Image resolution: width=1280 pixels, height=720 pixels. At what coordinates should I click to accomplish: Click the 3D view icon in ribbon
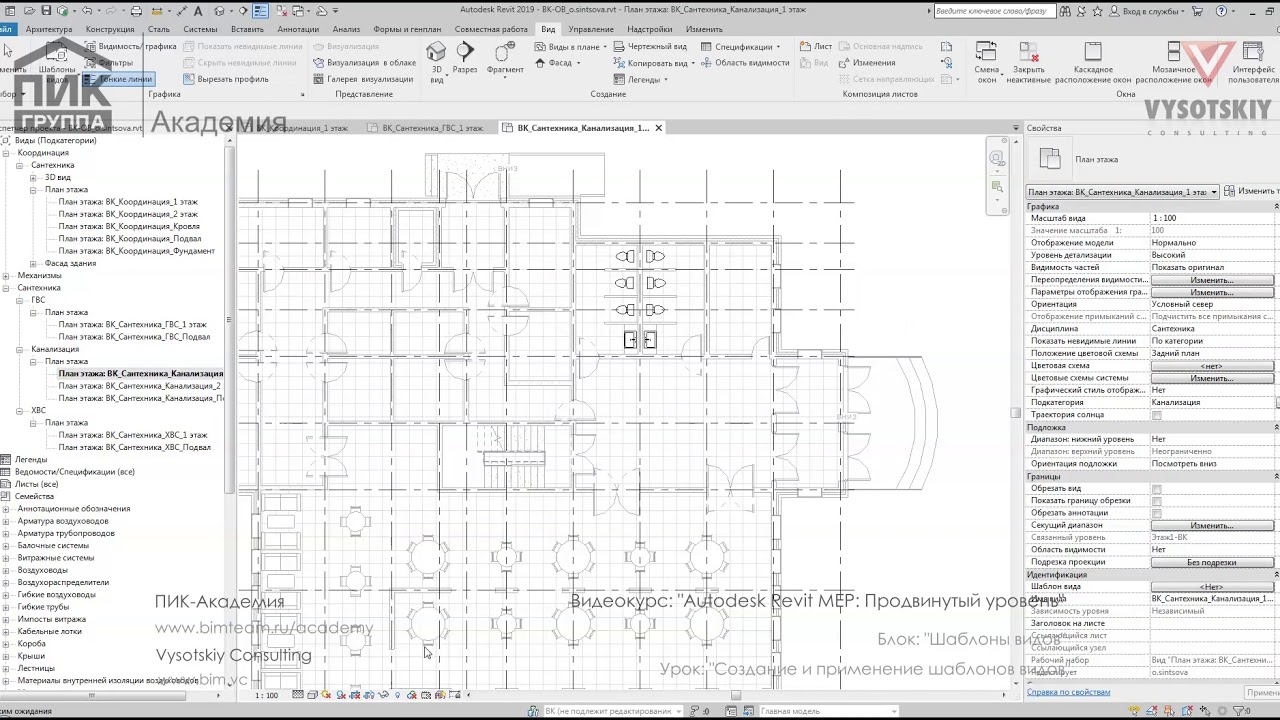pyautogui.click(x=436, y=59)
